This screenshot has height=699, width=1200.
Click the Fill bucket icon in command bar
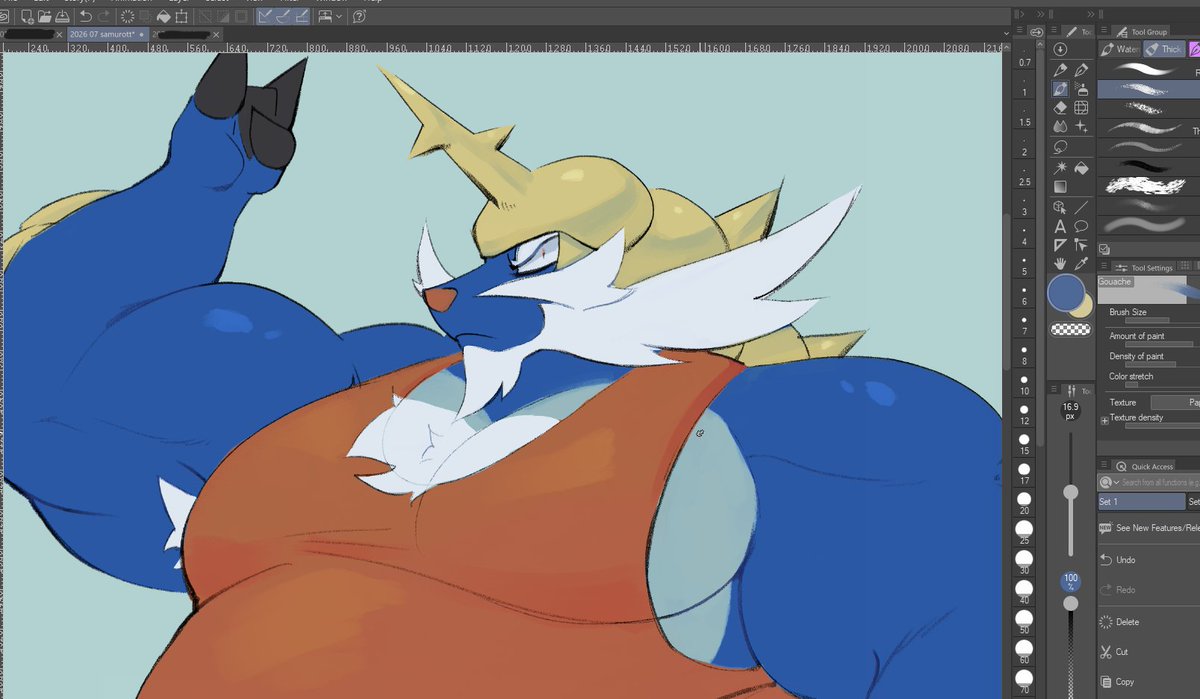[x=163, y=16]
